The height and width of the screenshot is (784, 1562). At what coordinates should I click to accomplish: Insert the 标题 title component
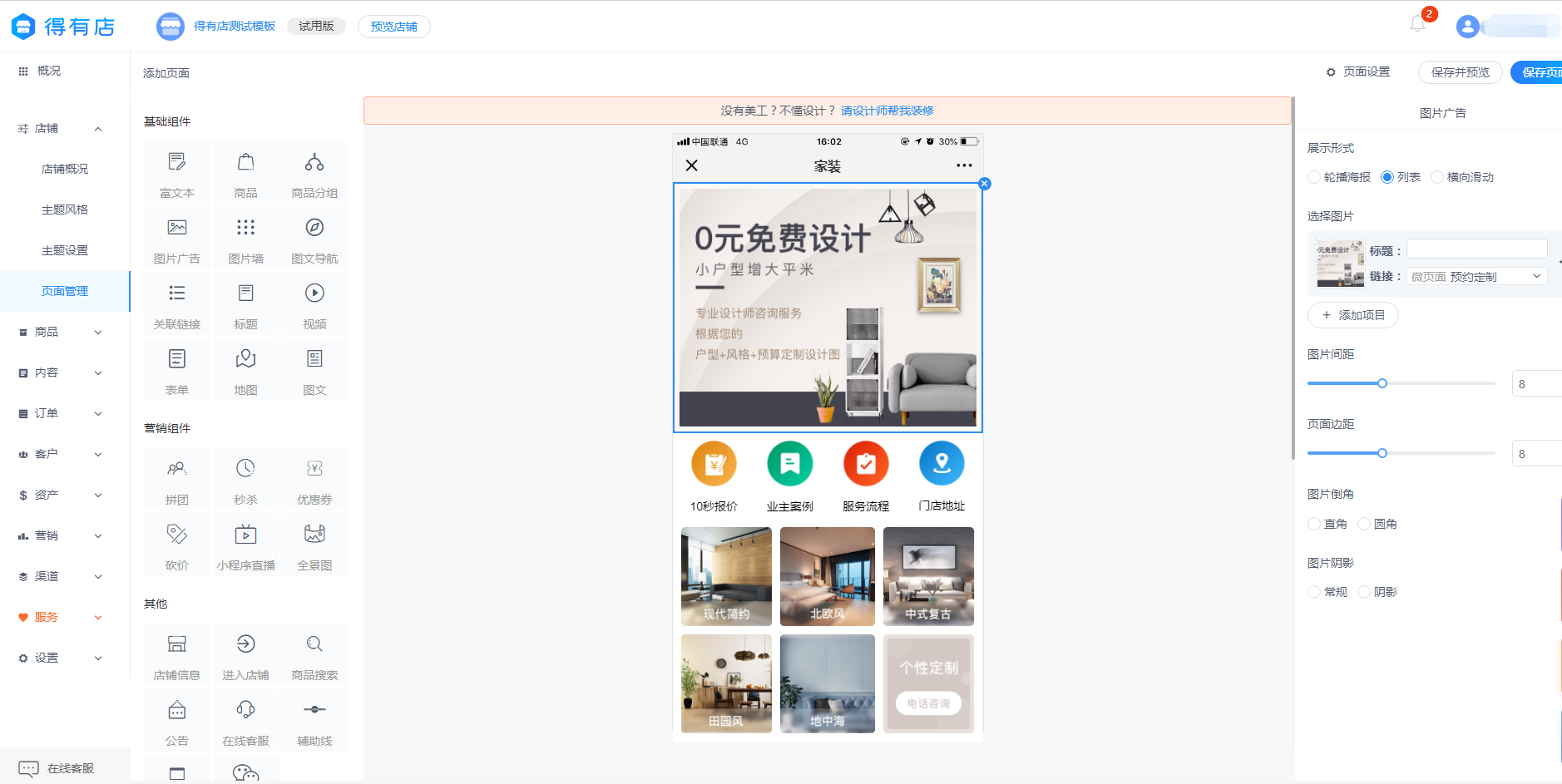click(245, 305)
